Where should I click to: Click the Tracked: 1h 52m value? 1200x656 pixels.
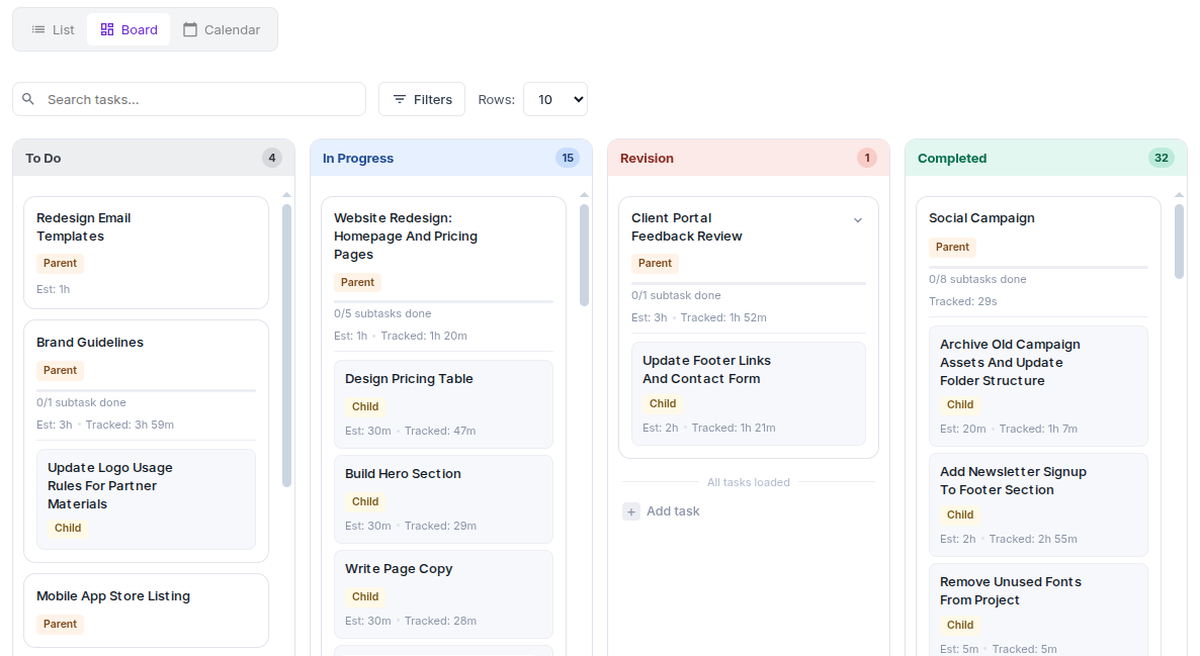724,318
